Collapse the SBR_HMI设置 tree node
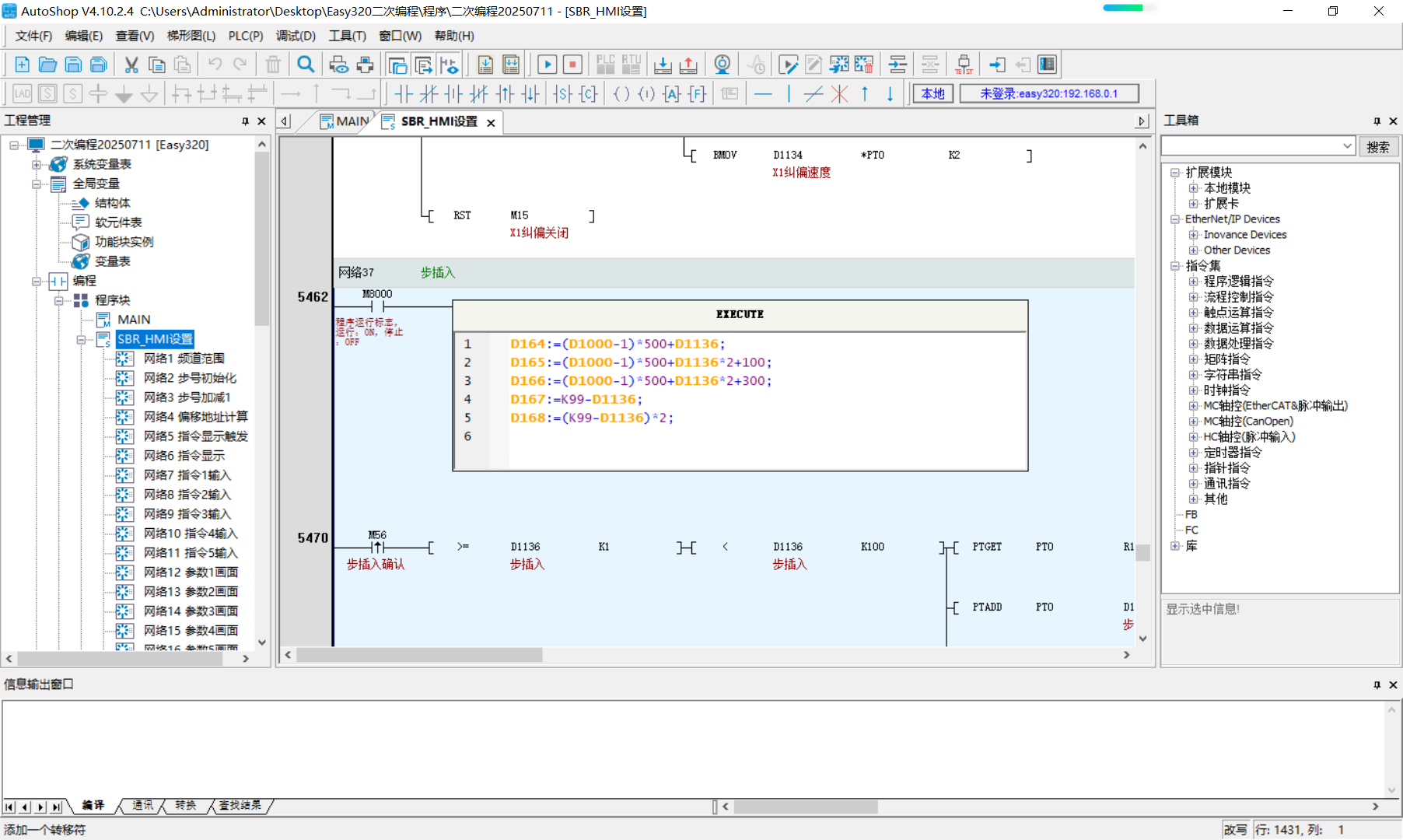 point(81,339)
